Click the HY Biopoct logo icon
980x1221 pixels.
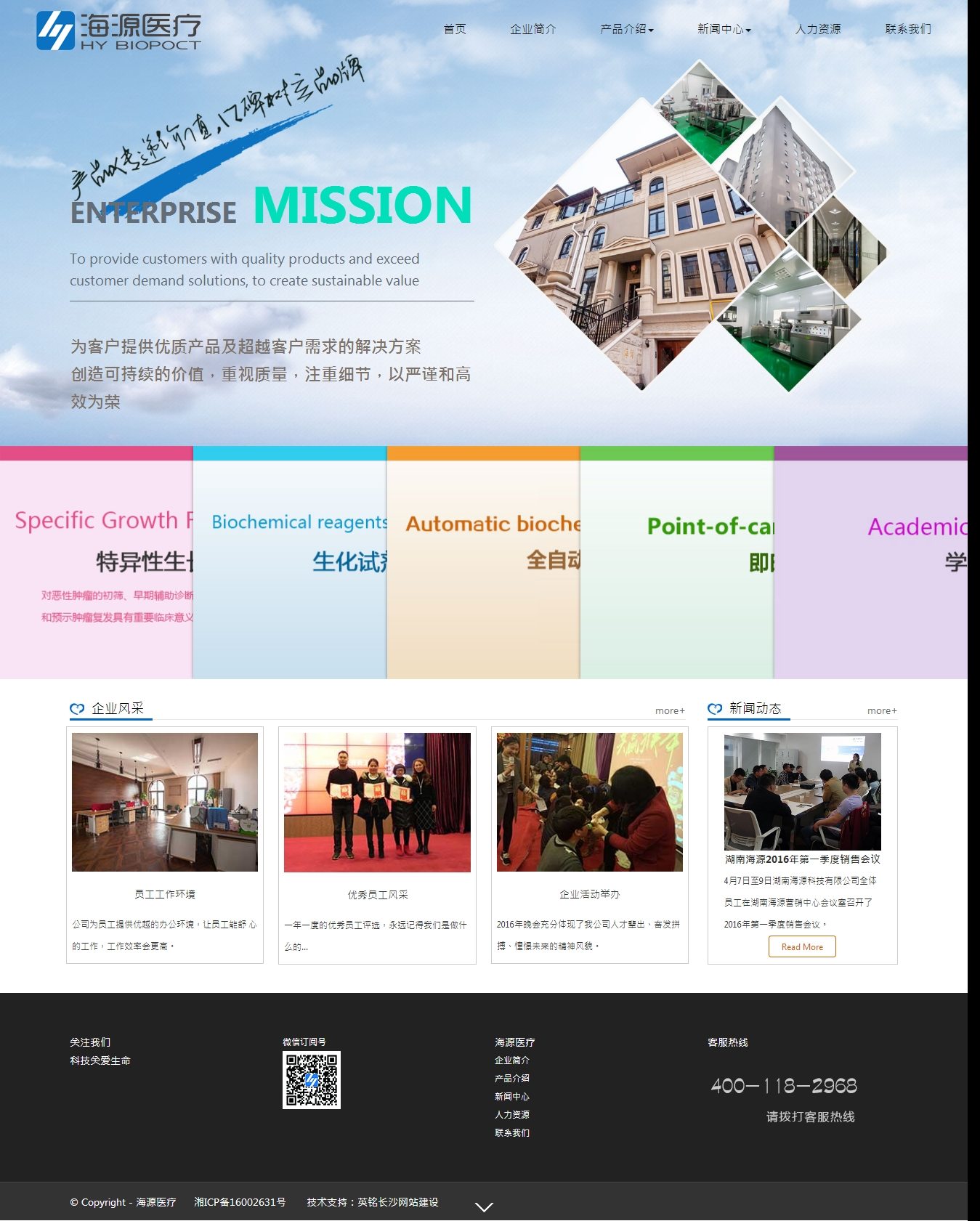(55, 31)
